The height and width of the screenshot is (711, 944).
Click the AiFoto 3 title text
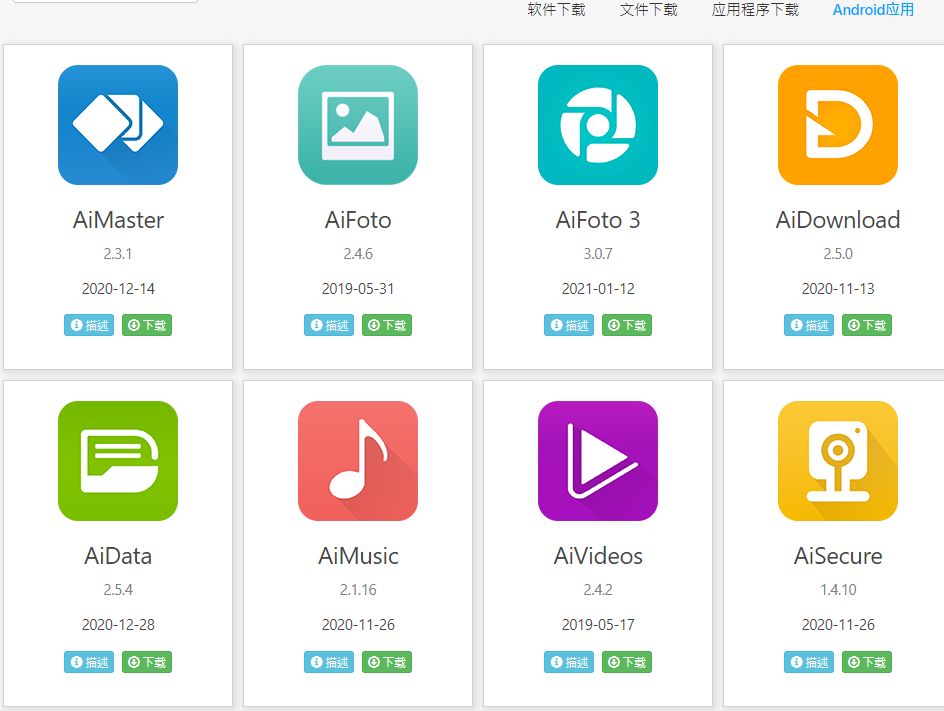[598, 220]
